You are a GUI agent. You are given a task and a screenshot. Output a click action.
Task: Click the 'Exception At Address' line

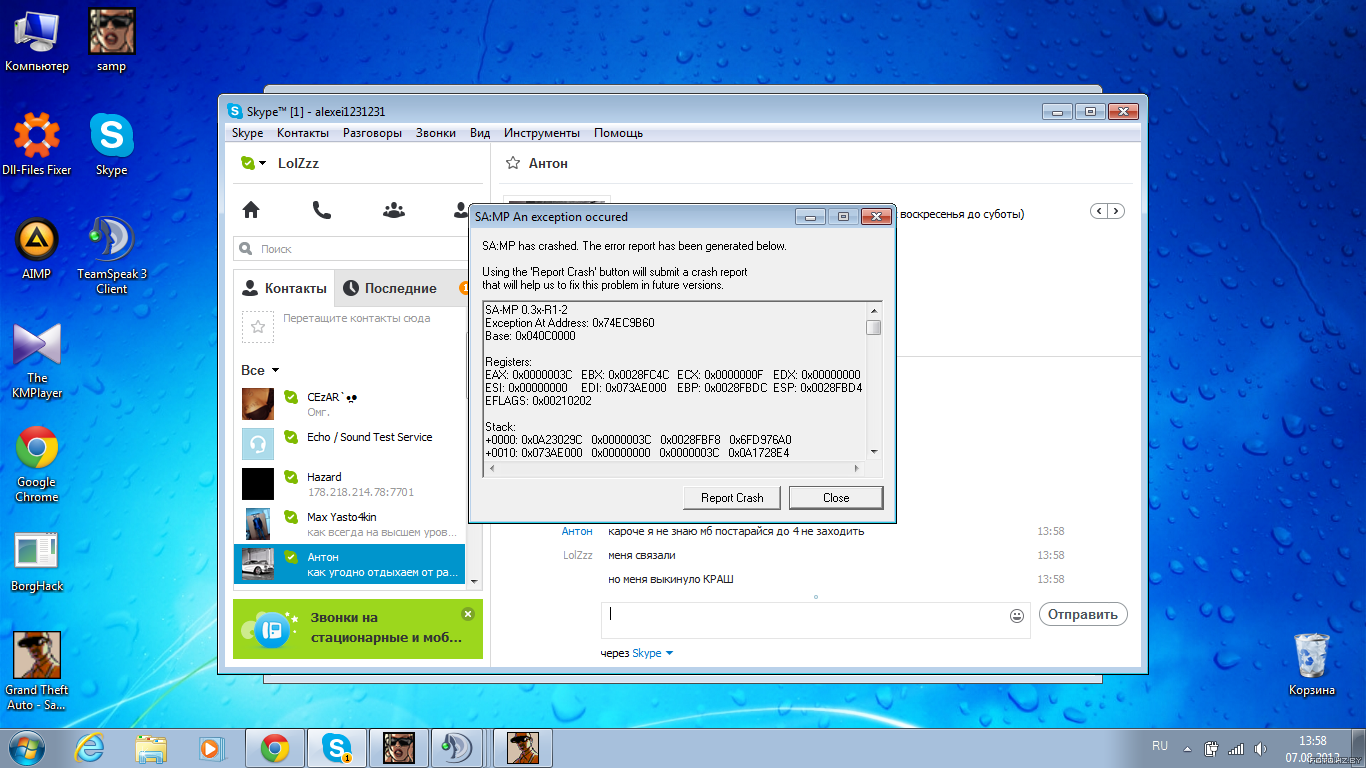pyautogui.click(x=570, y=323)
